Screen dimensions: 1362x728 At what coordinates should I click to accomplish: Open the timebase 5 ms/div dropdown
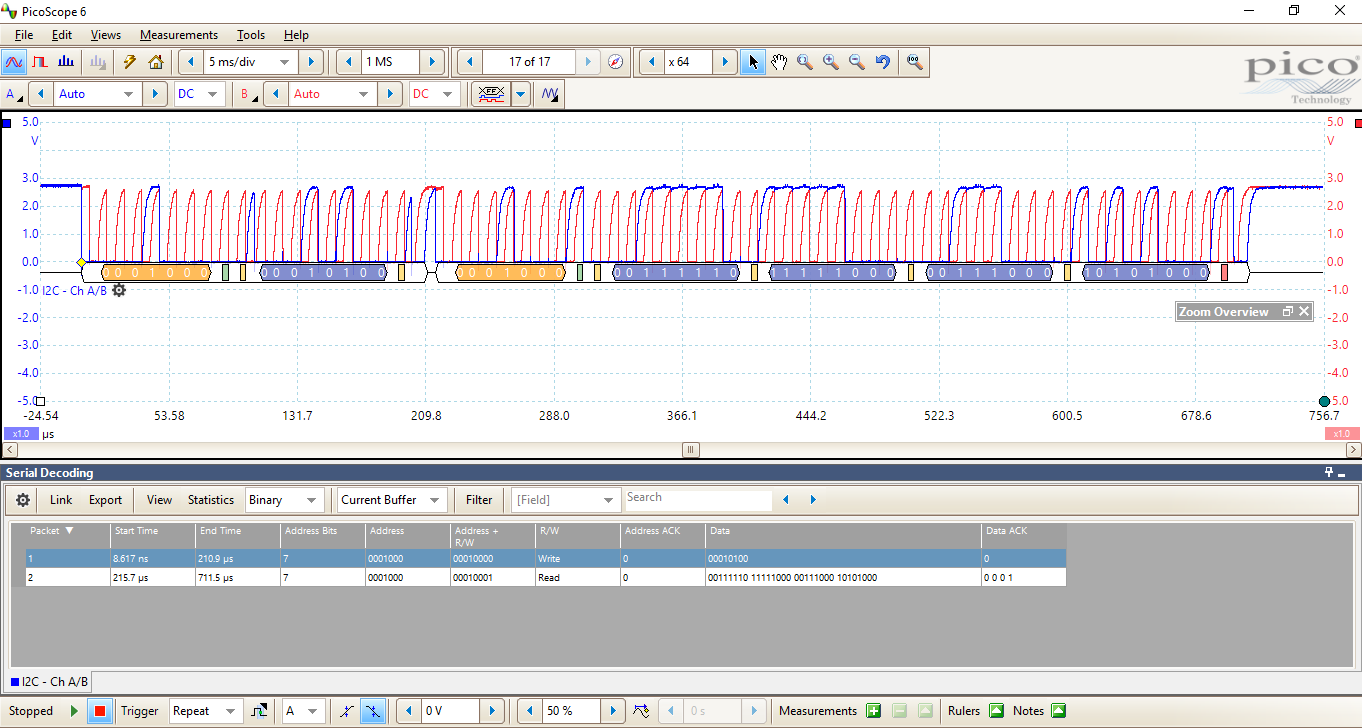[285, 62]
